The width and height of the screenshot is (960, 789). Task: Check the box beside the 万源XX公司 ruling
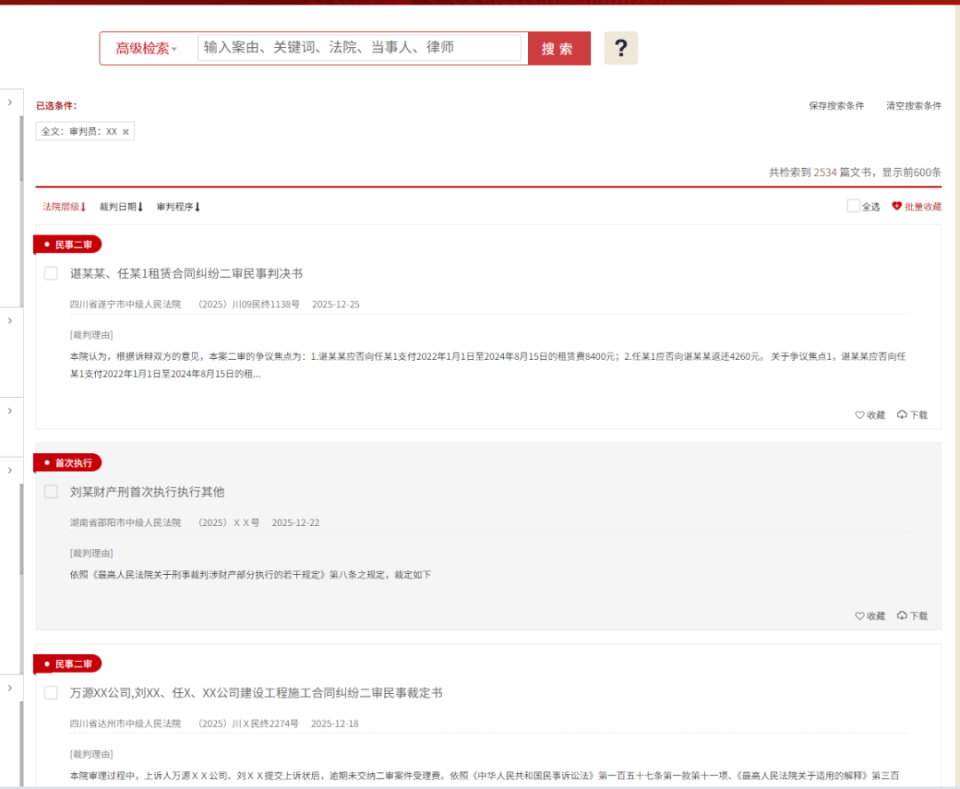(51, 691)
